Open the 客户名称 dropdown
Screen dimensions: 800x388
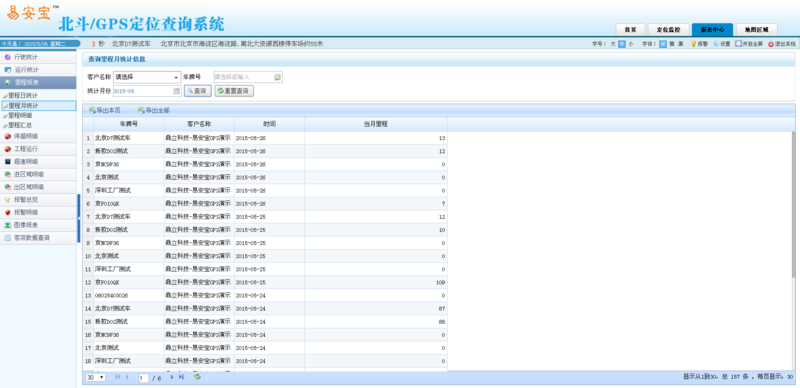tap(147, 77)
